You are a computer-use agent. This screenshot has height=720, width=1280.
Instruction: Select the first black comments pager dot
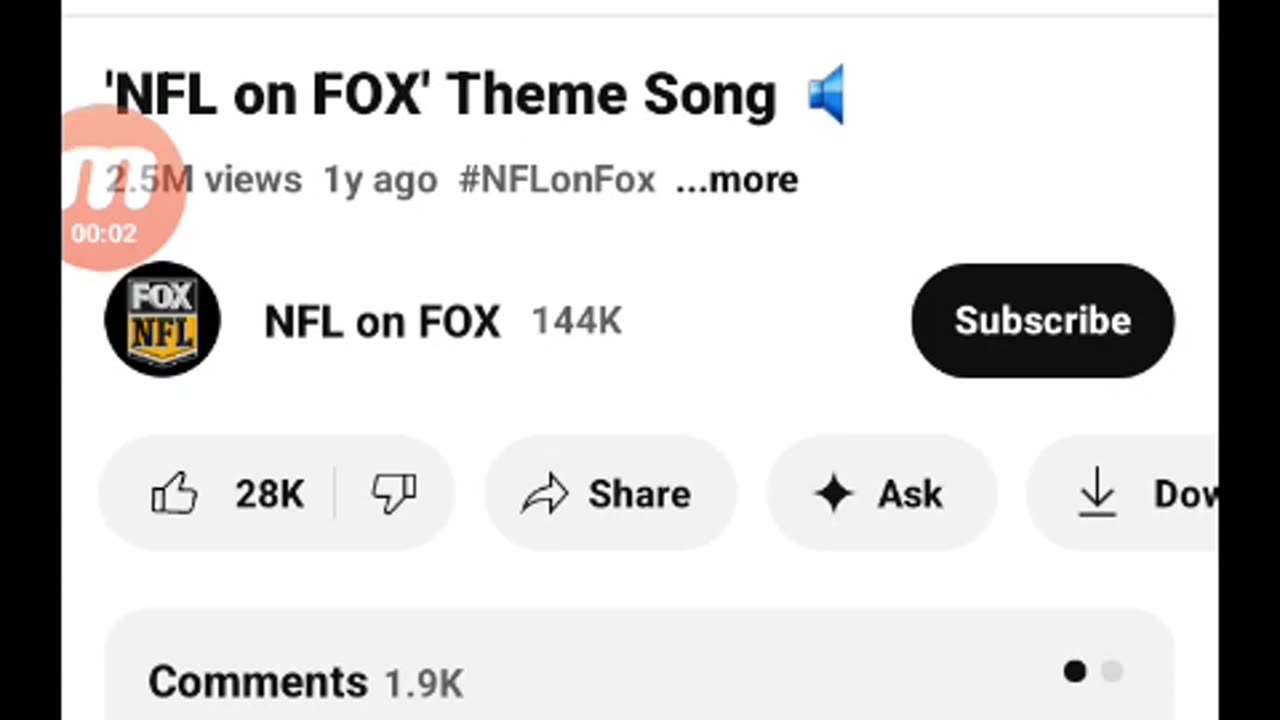click(x=1075, y=672)
